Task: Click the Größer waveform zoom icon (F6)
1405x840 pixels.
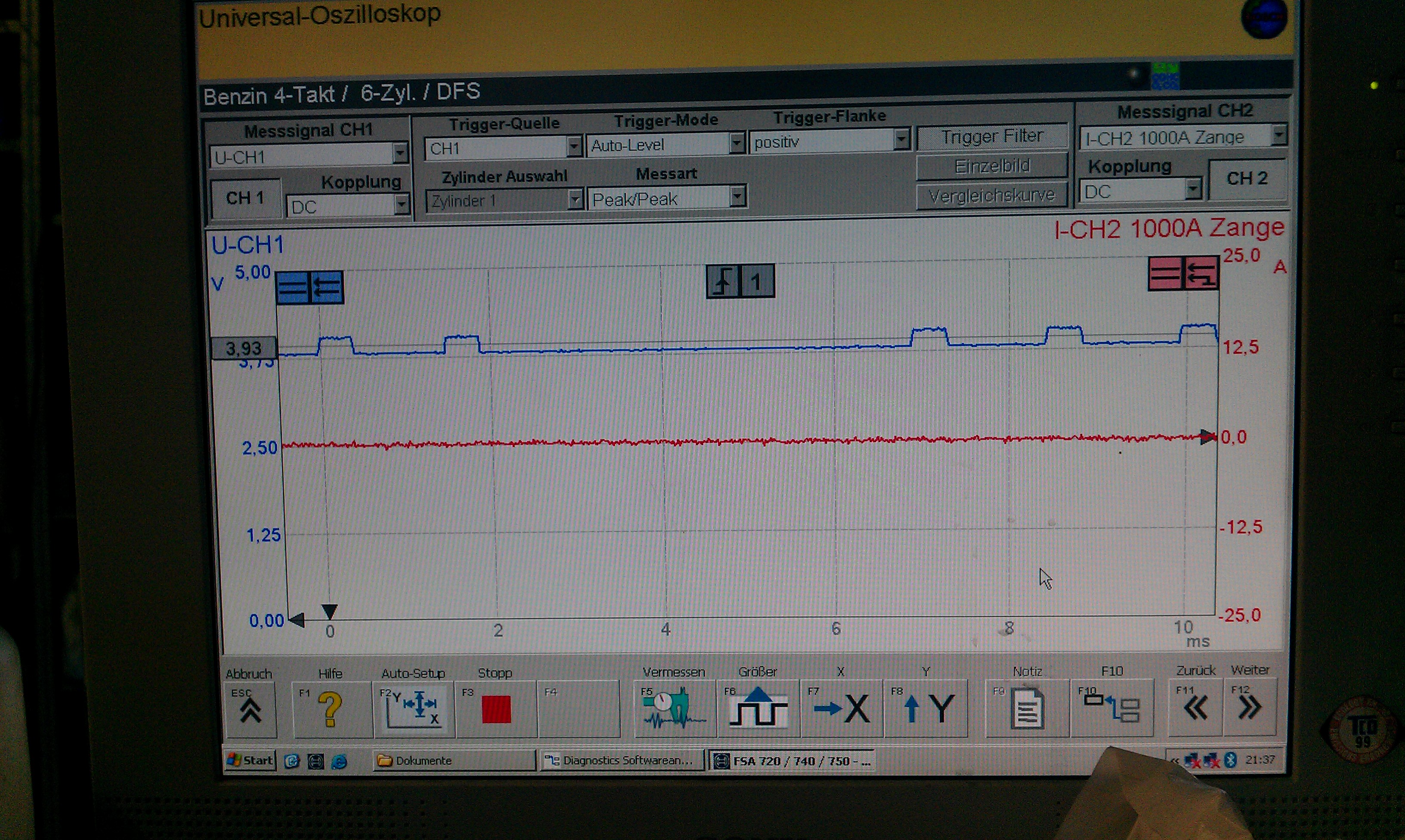Action: tap(758, 709)
